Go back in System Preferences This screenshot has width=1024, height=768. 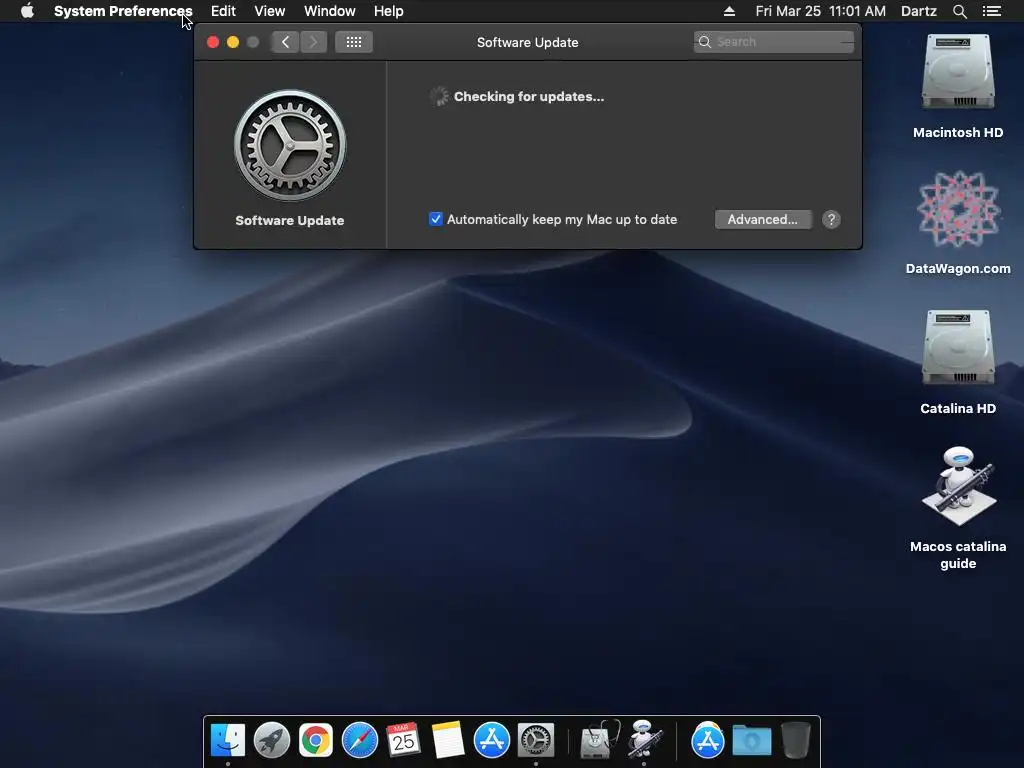(285, 42)
